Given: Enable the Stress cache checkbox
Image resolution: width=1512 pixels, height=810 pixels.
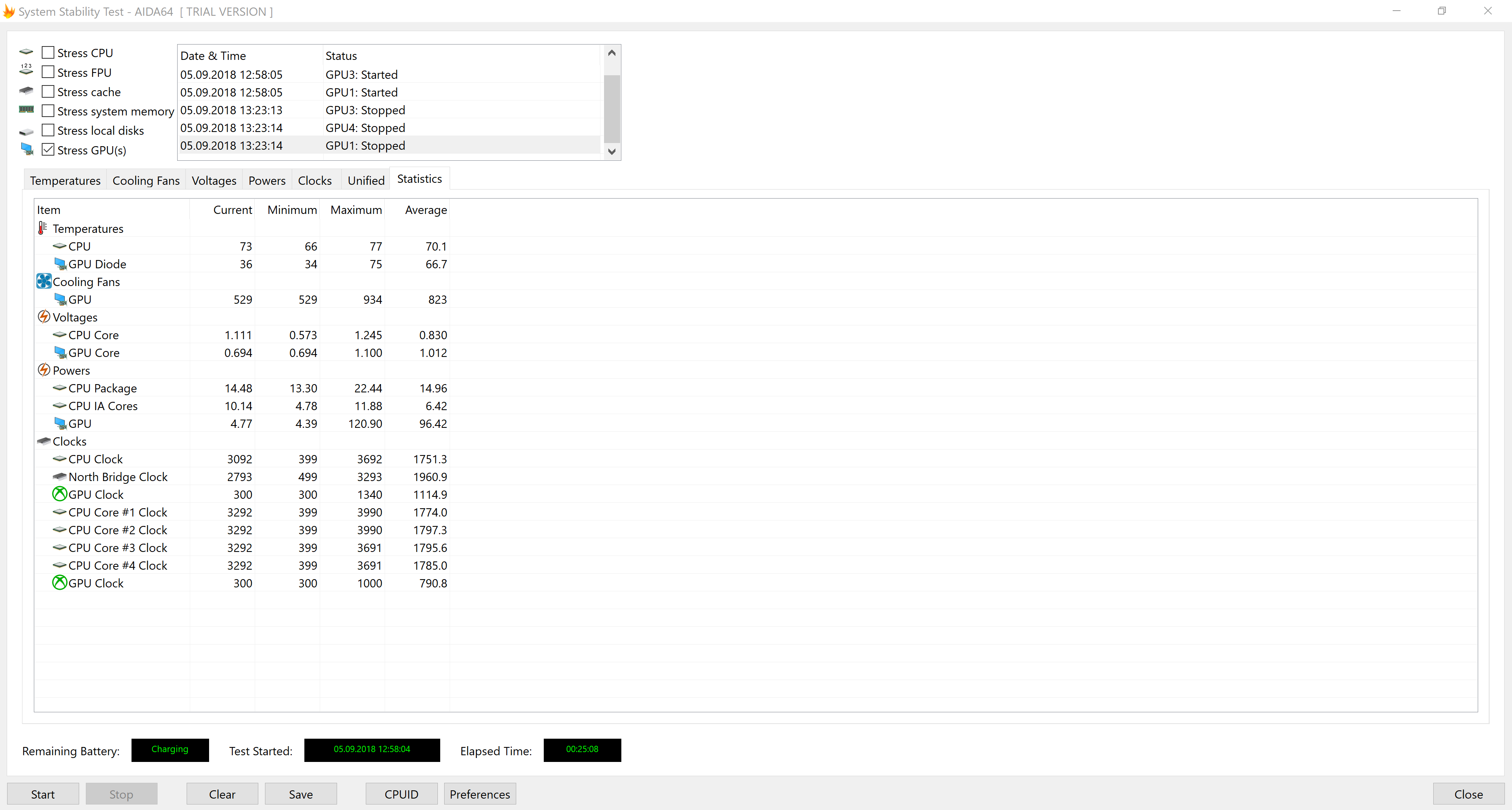Looking at the screenshot, I should 48,91.
